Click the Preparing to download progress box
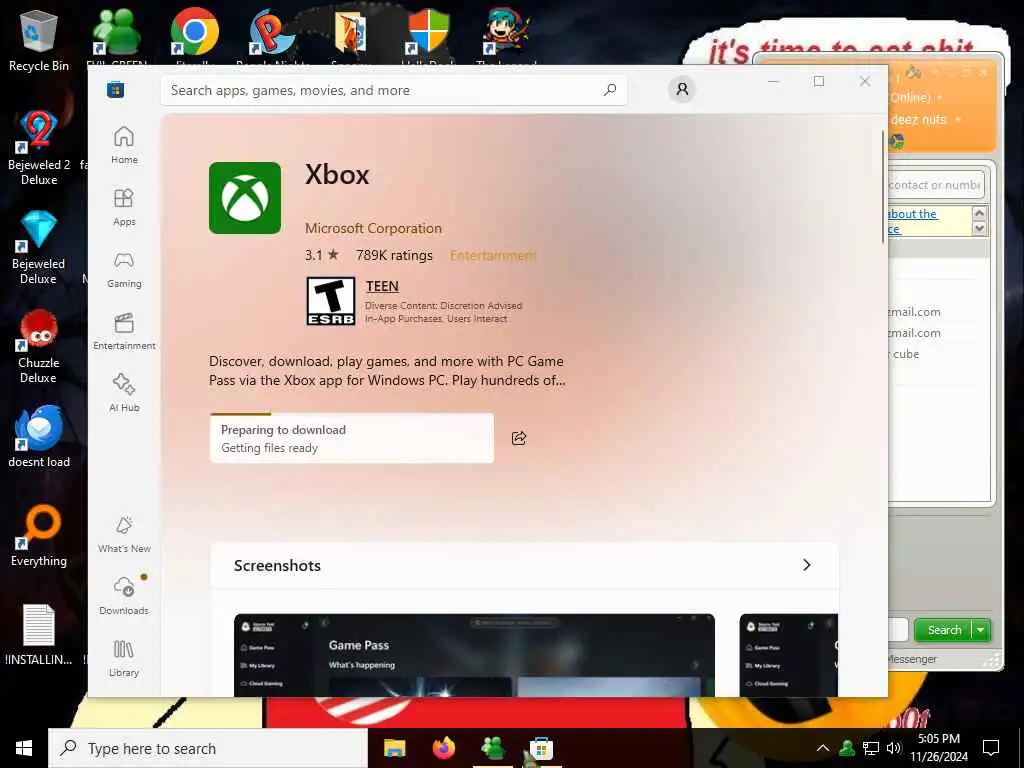Viewport: 1024px width, 768px height. pos(351,438)
